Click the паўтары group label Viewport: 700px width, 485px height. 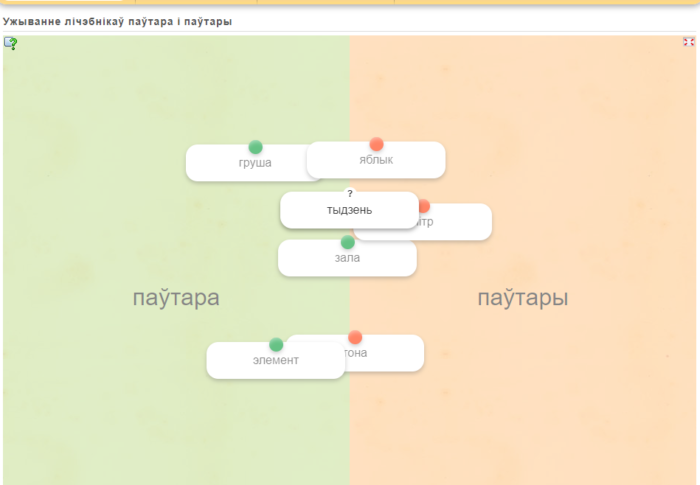tap(523, 298)
